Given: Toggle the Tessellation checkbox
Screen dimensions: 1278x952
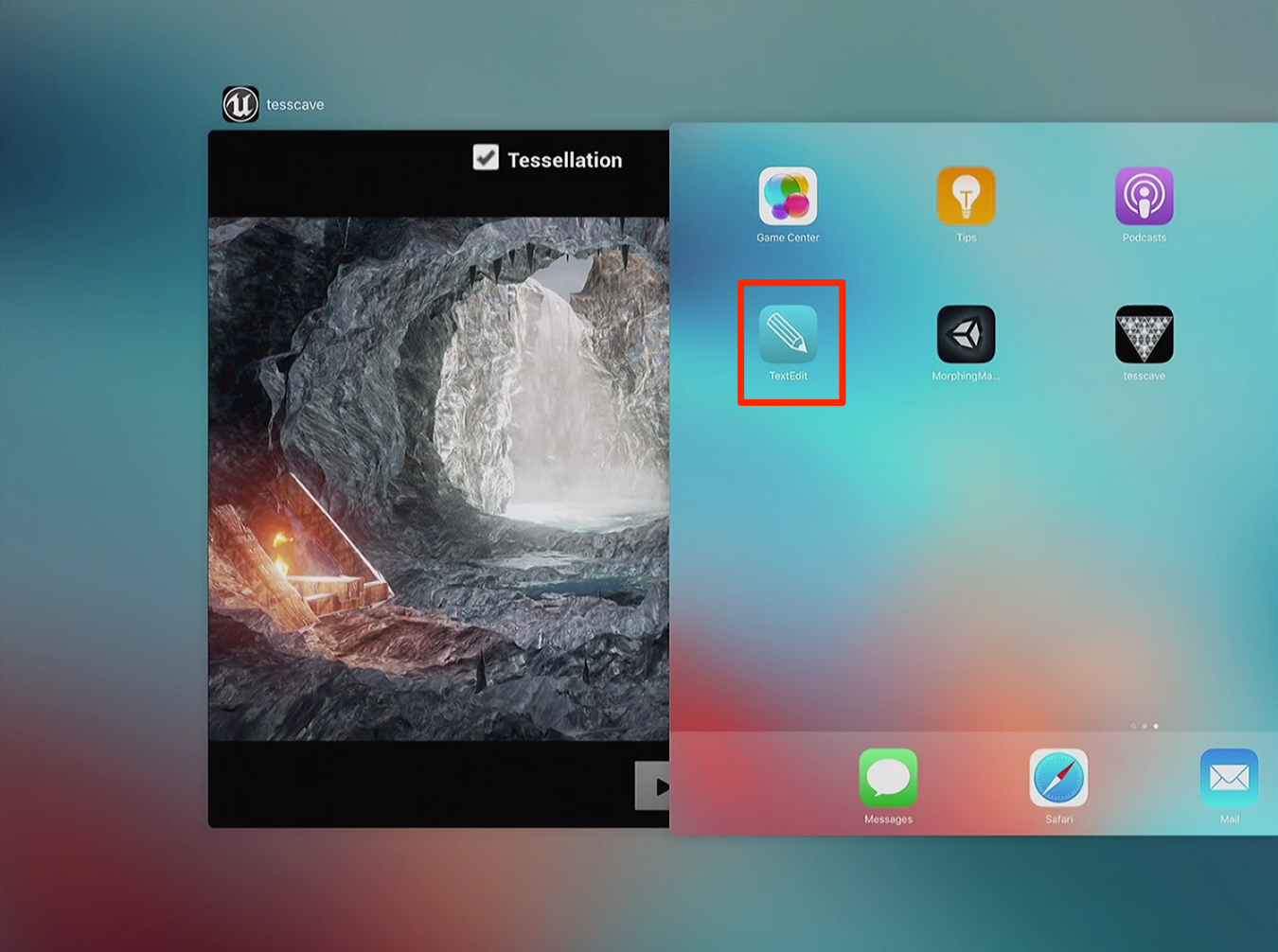Looking at the screenshot, I should 486,157.
